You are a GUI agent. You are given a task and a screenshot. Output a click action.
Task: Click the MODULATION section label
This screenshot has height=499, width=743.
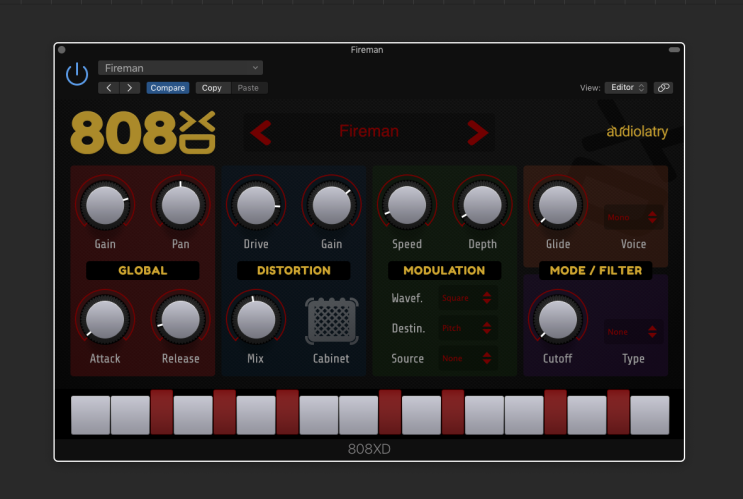pyautogui.click(x=444, y=271)
